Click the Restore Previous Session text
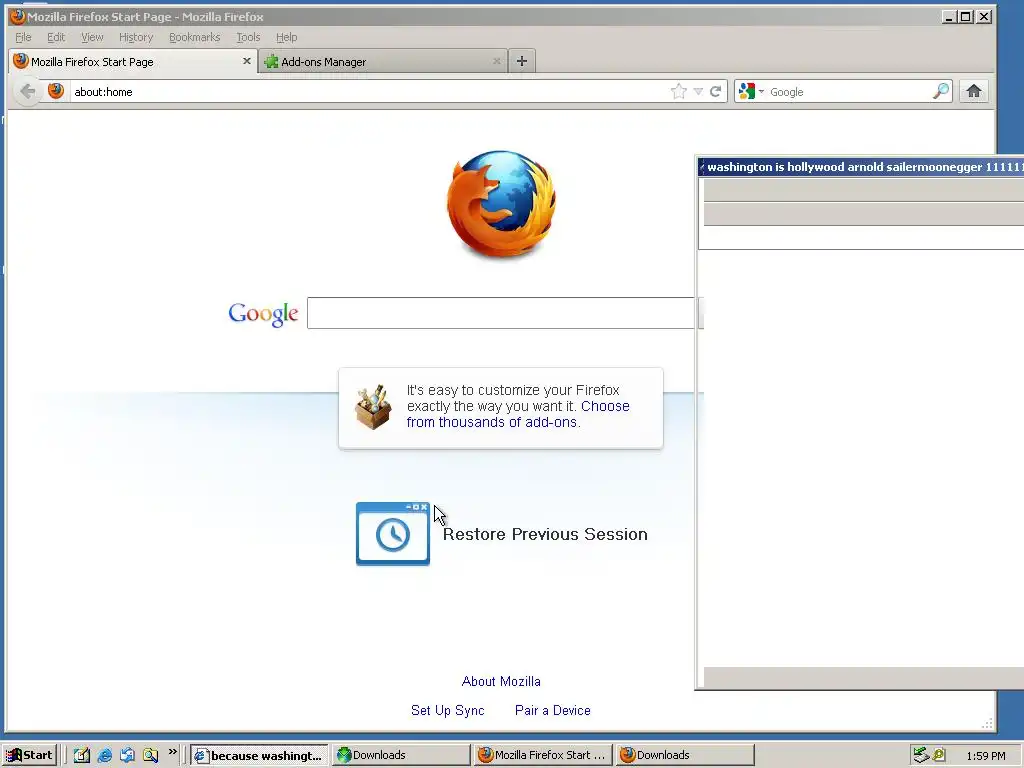Image resolution: width=1024 pixels, height=768 pixels. point(545,534)
